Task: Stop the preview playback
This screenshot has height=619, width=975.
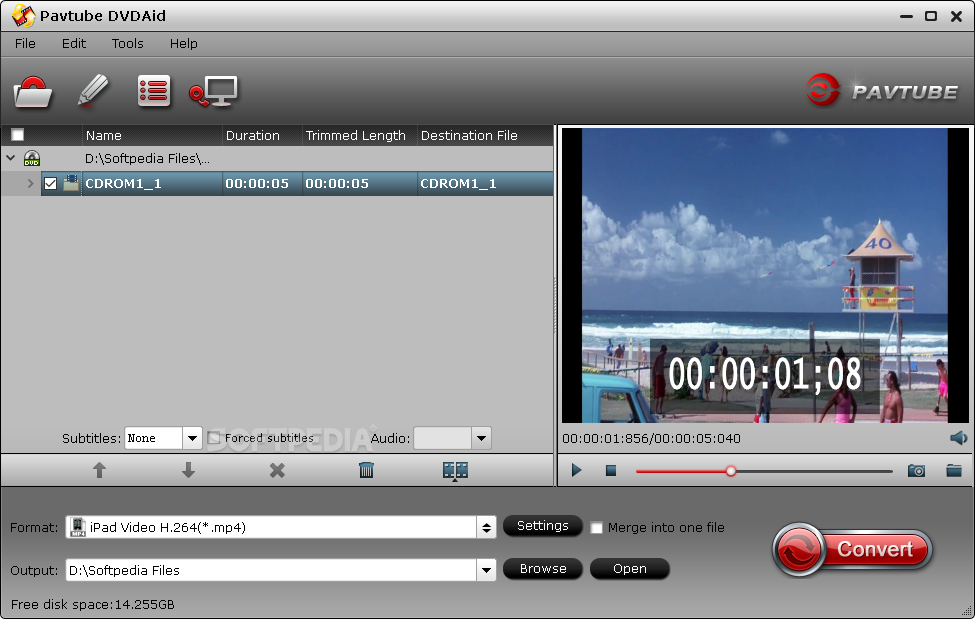Action: click(611, 471)
